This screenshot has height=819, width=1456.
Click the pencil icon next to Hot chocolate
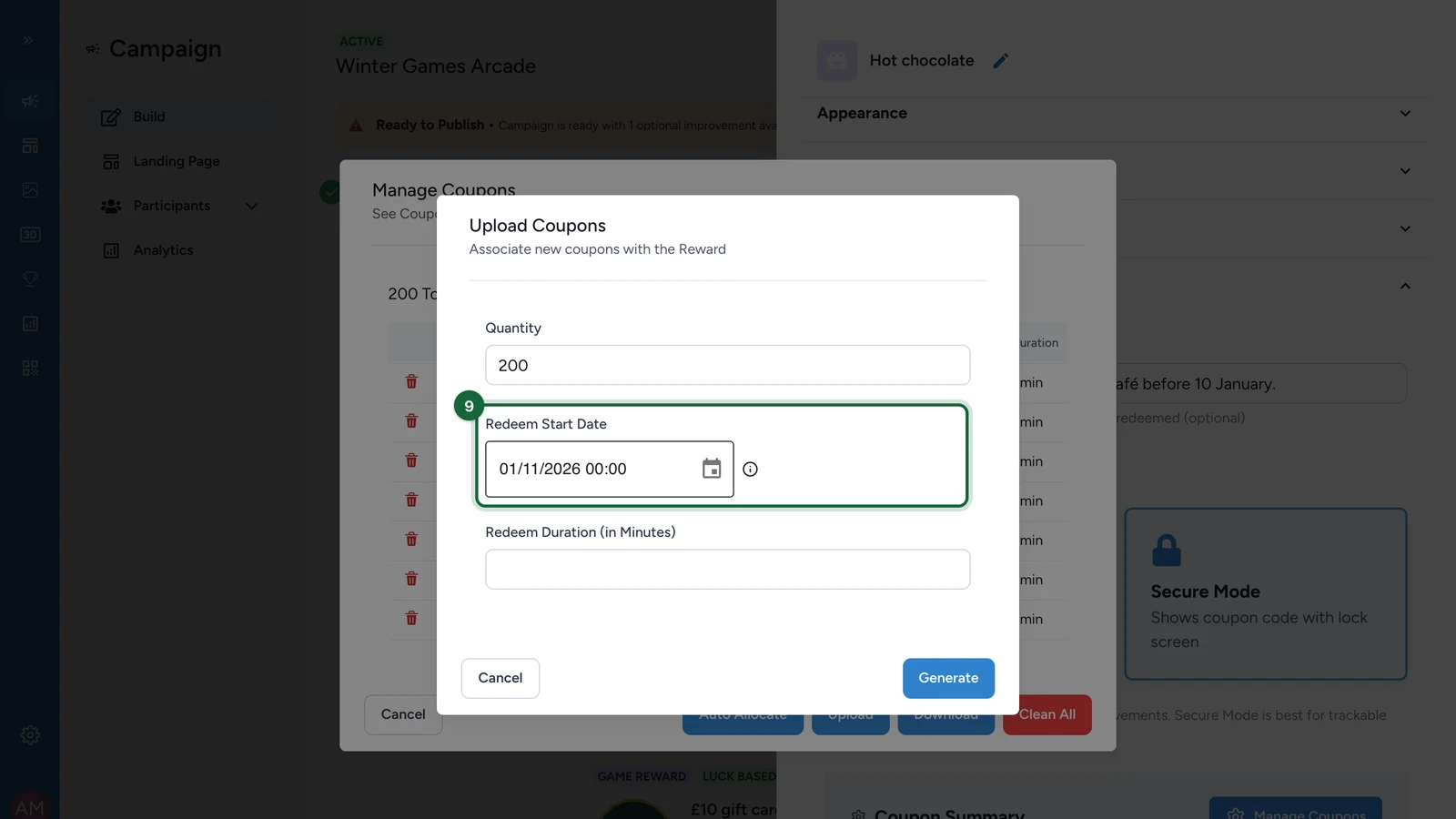point(1001,61)
